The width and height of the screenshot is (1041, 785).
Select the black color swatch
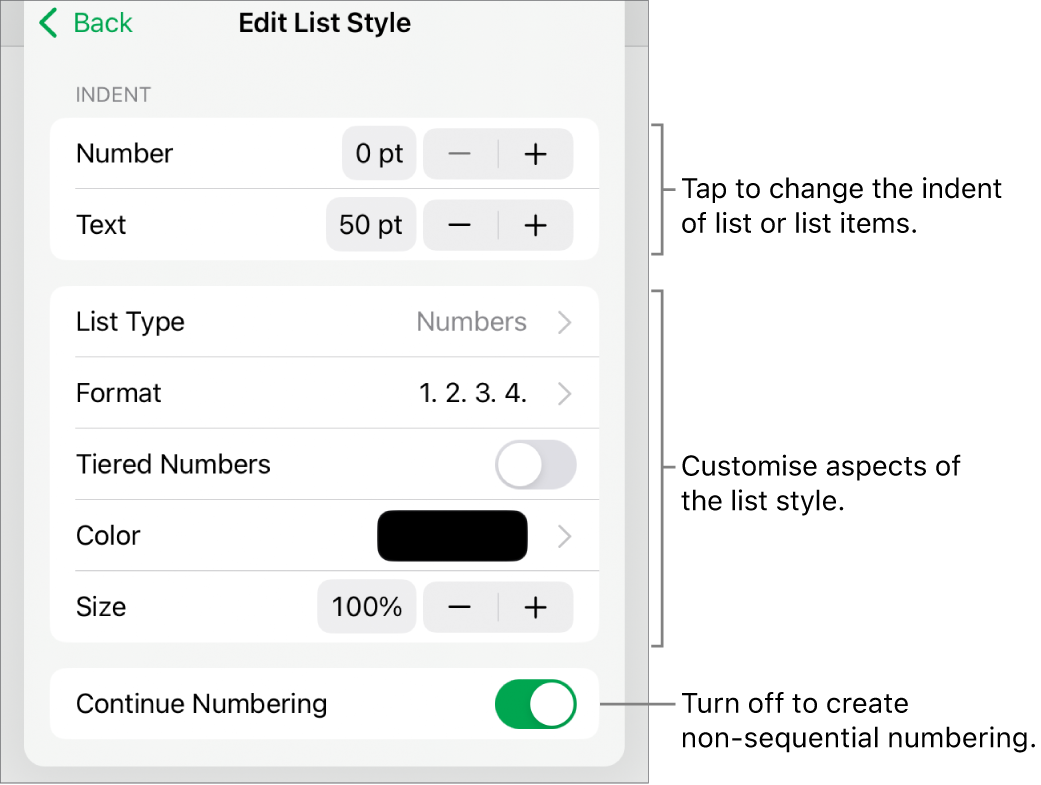tap(452, 535)
